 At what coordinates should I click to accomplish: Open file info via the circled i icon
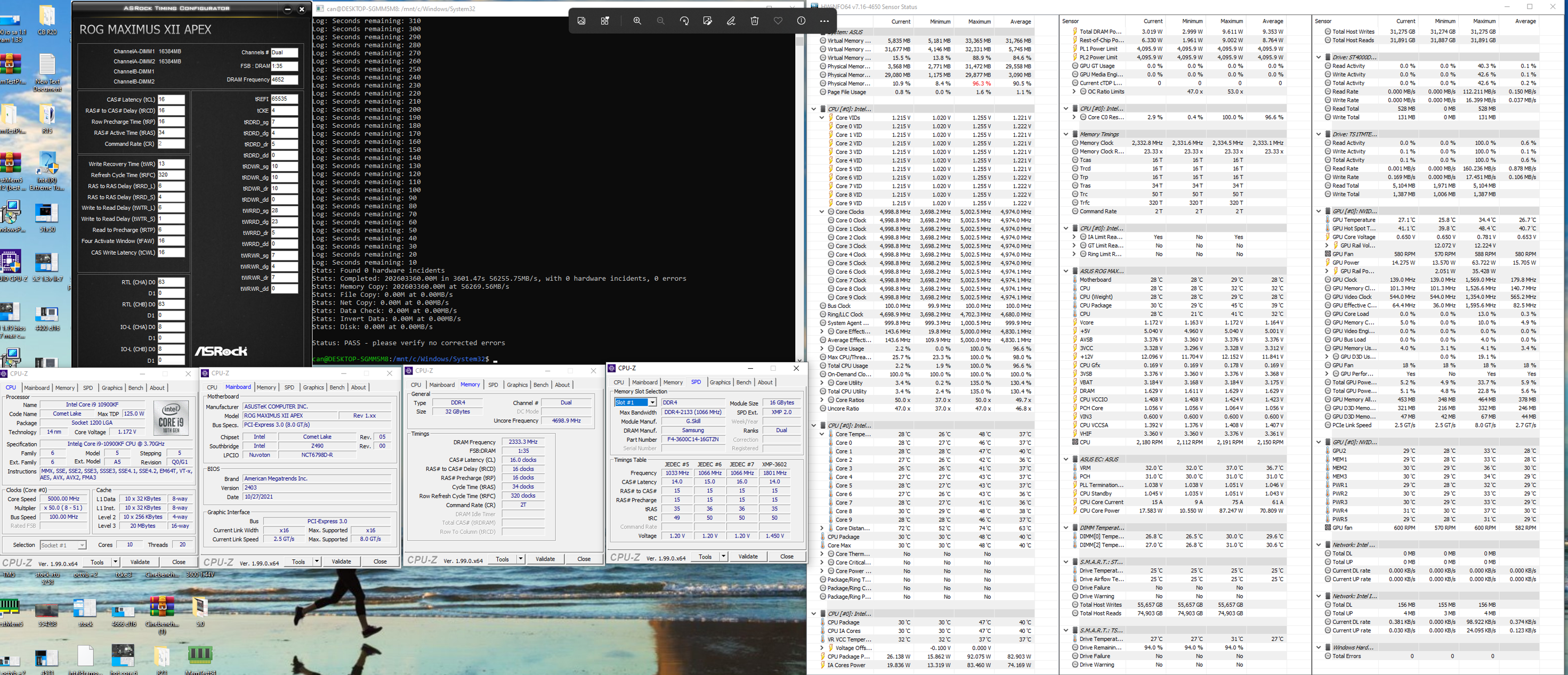pos(801,21)
